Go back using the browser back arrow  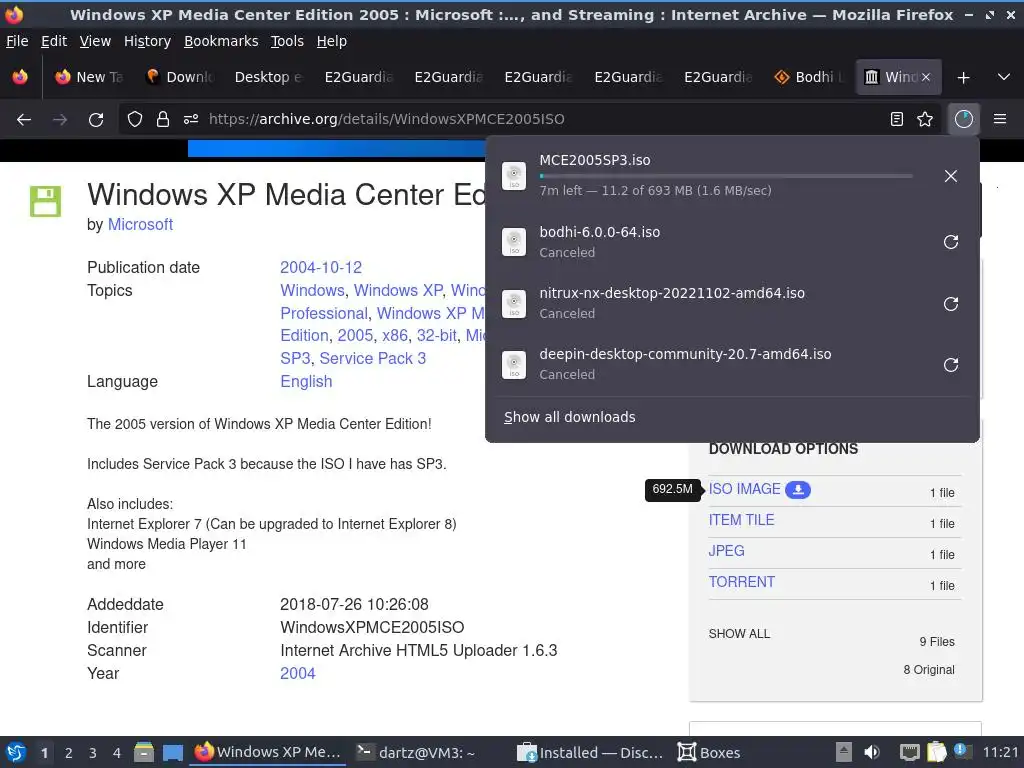[24, 120]
